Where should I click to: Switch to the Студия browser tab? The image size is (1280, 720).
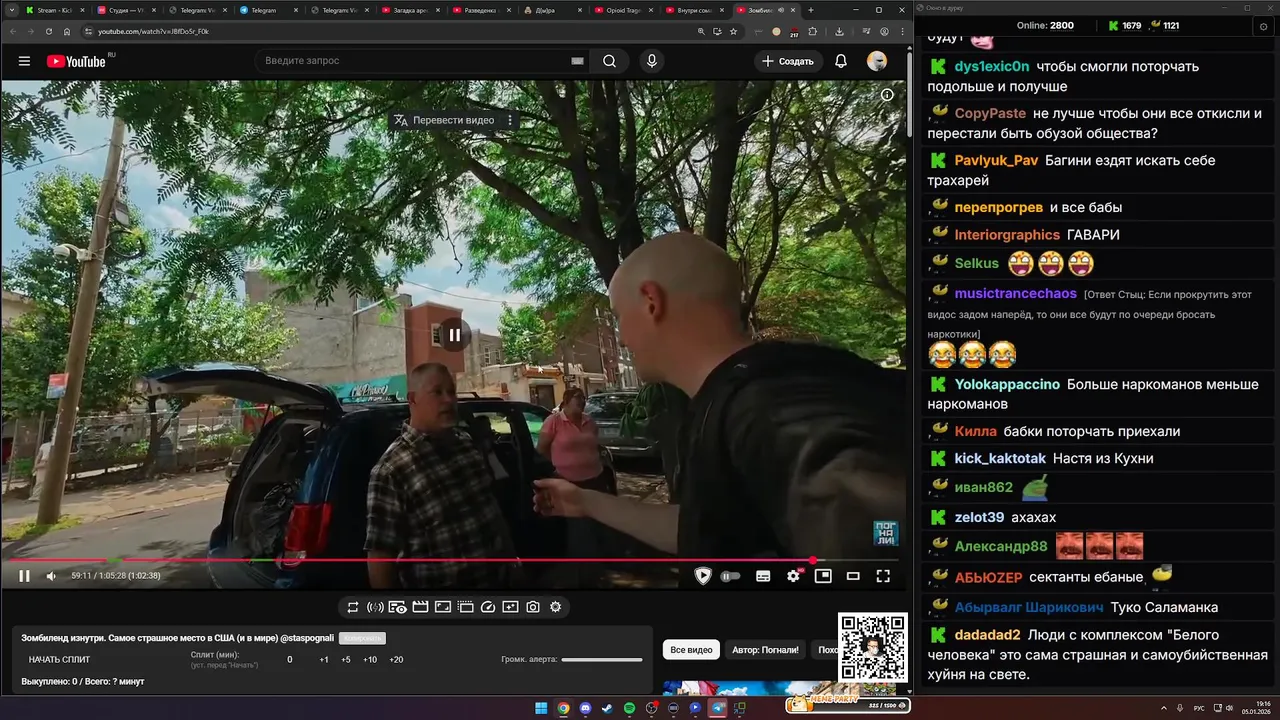pos(126,10)
